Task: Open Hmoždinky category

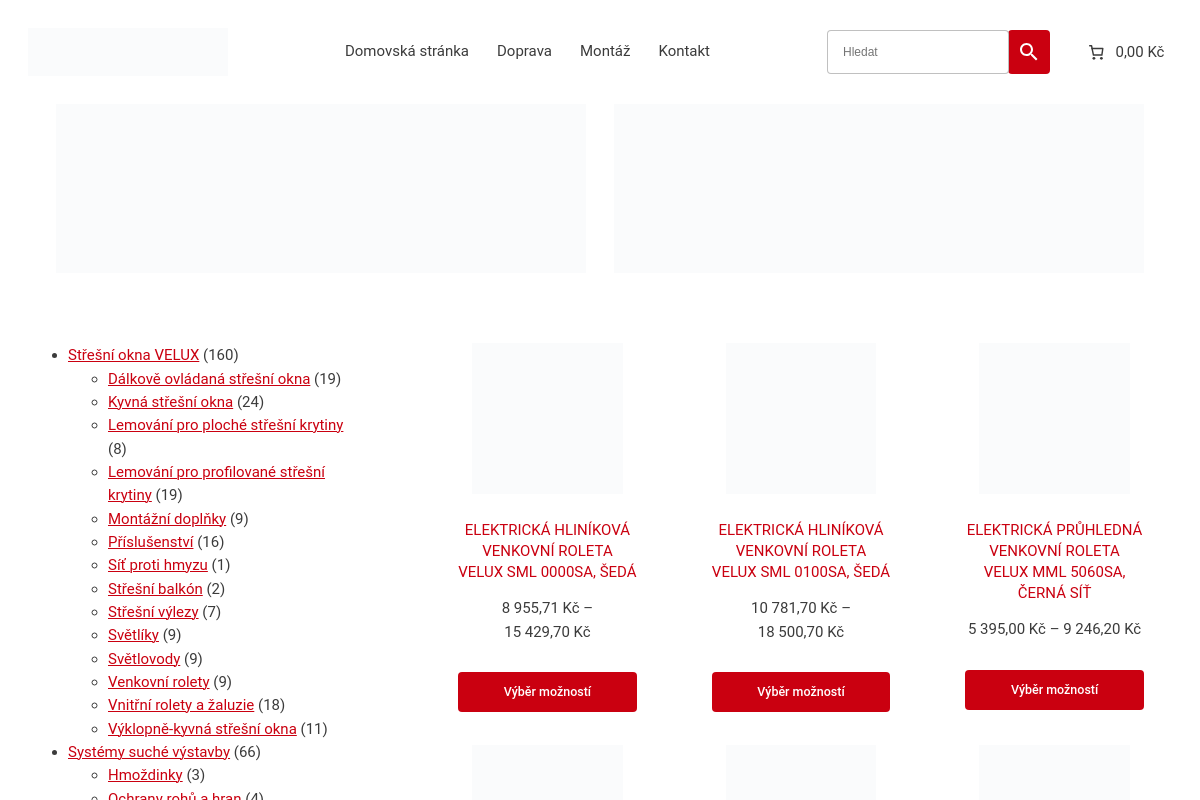Action: point(145,775)
